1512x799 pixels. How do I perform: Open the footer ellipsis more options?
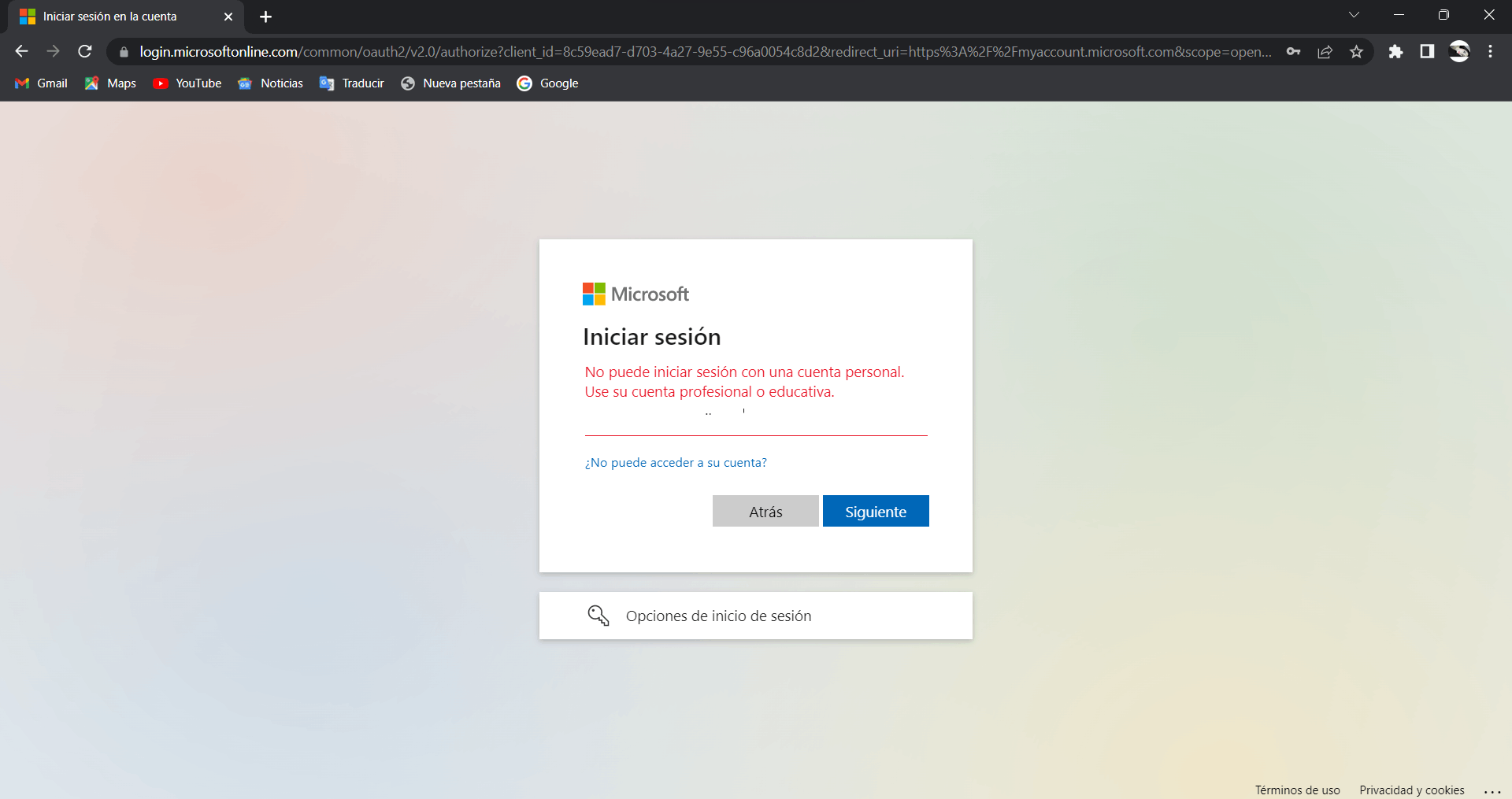point(1492,791)
